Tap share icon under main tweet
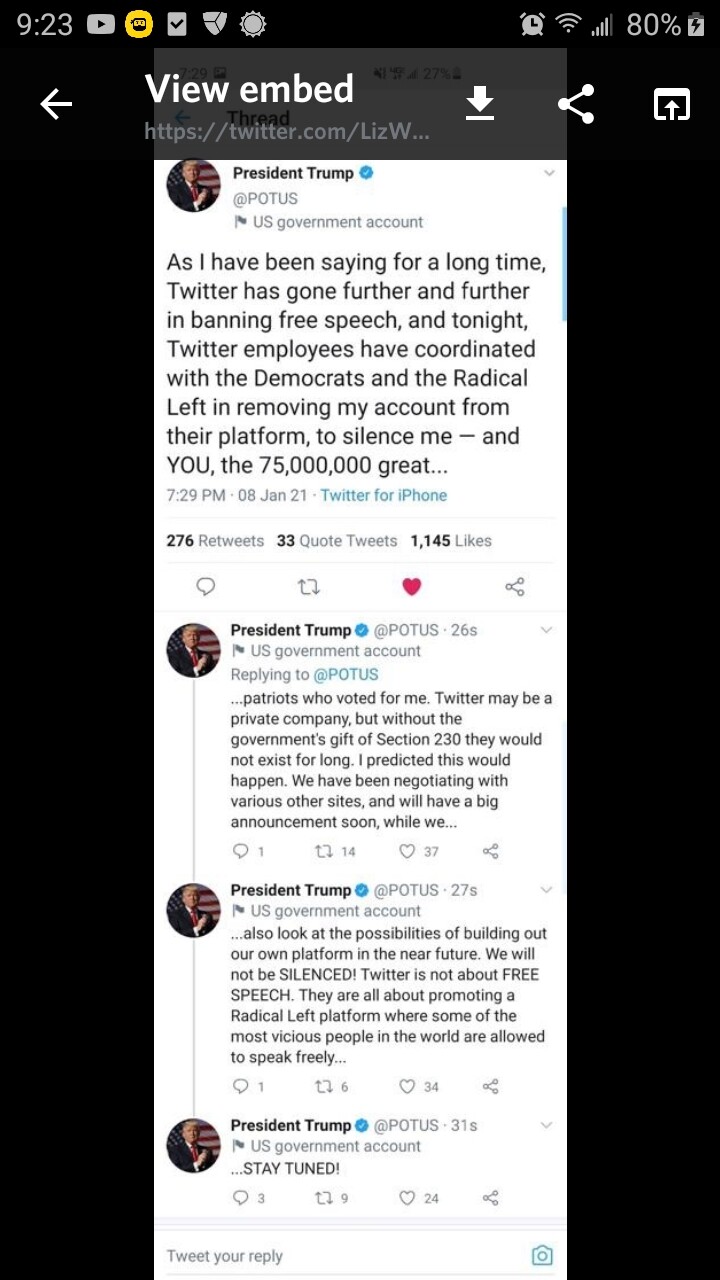This screenshot has width=720, height=1280. 515,587
